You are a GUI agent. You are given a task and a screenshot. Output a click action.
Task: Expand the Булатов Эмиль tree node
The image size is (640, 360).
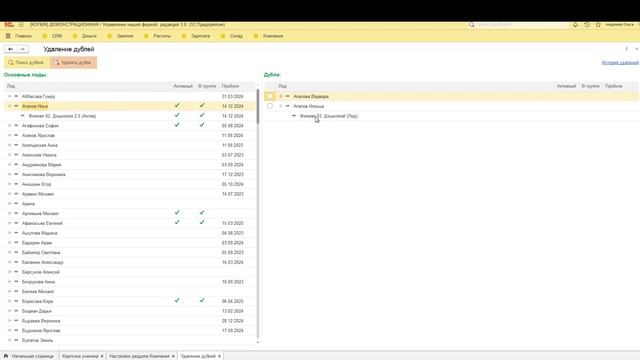click(9, 340)
